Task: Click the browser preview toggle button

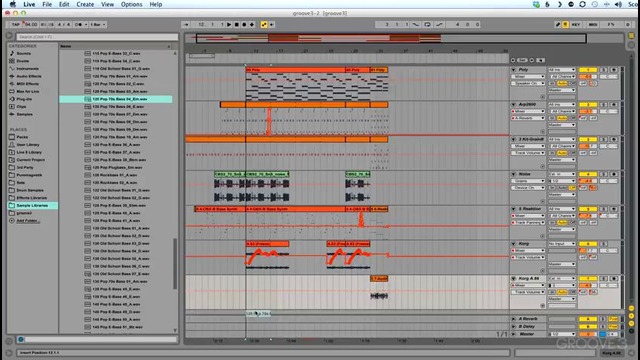Action: 21,339
